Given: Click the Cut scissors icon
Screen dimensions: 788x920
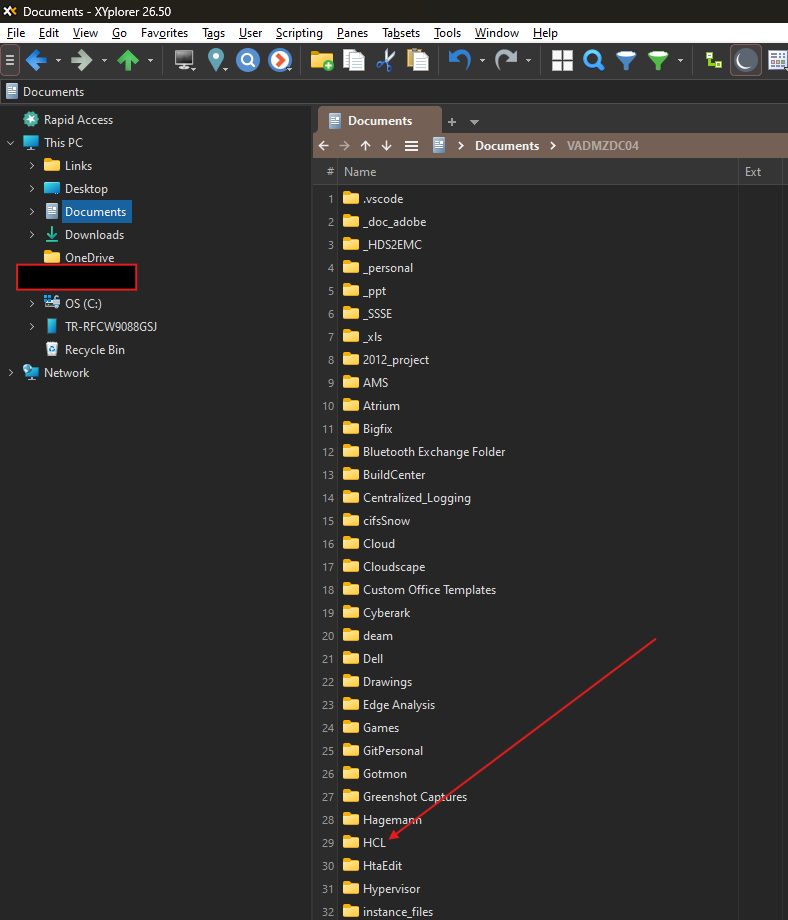Looking at the screenshot, I should click(385, 61).
